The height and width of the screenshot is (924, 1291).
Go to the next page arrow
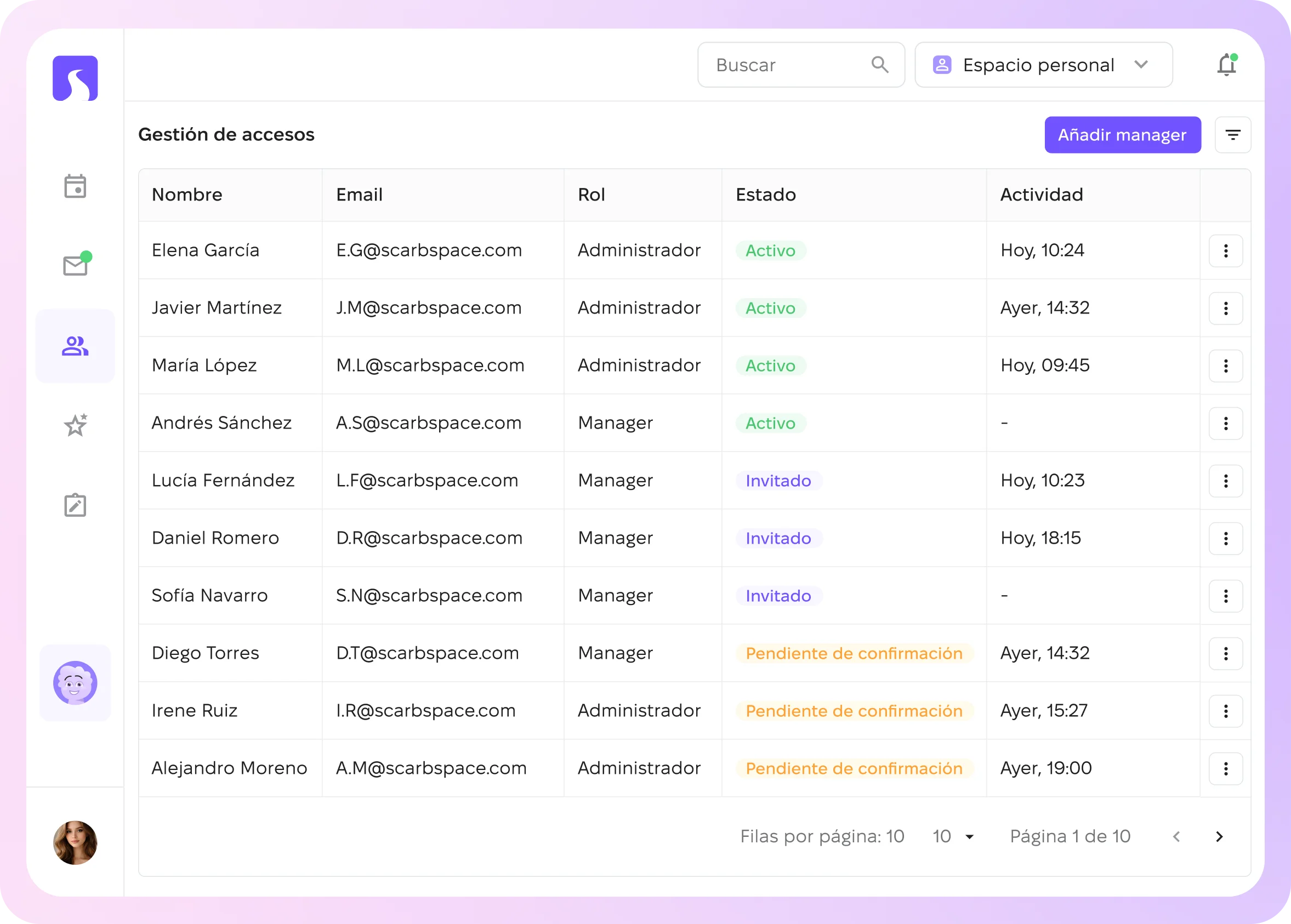pyautogui.click(x=1219, y=836)
